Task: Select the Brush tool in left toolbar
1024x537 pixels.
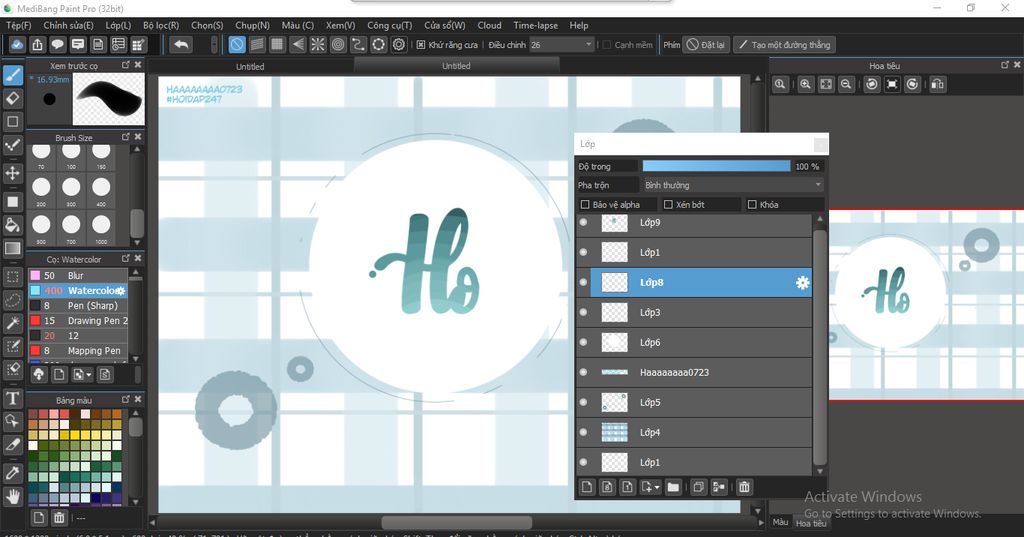Action: (x=12, y=75)
